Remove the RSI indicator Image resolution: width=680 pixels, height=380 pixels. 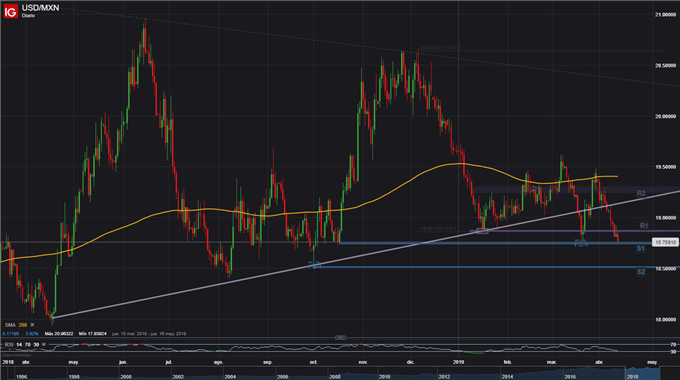pos(44,344)
